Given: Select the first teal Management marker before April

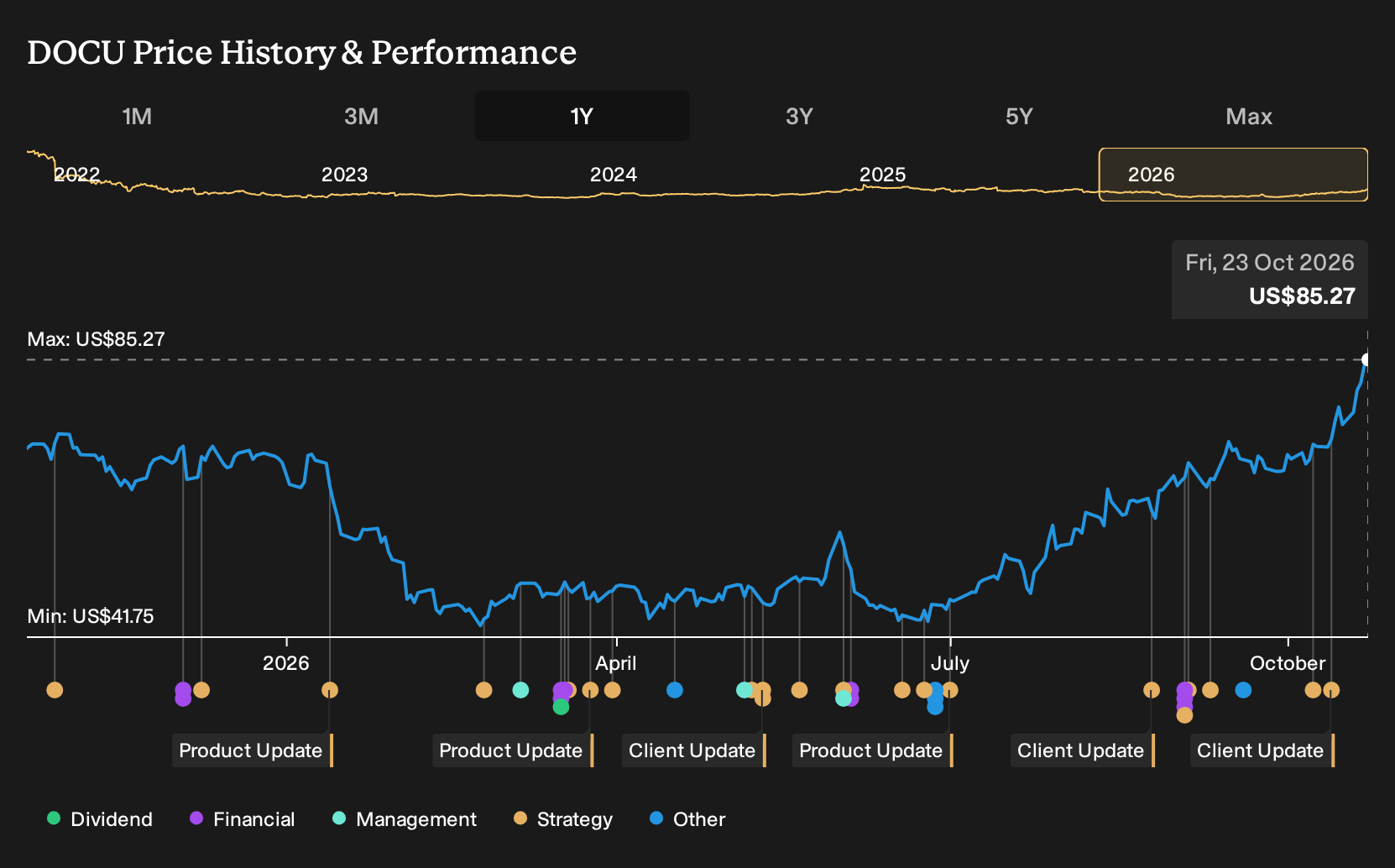Looking at the screenshot, I should [x=520, y=690].
